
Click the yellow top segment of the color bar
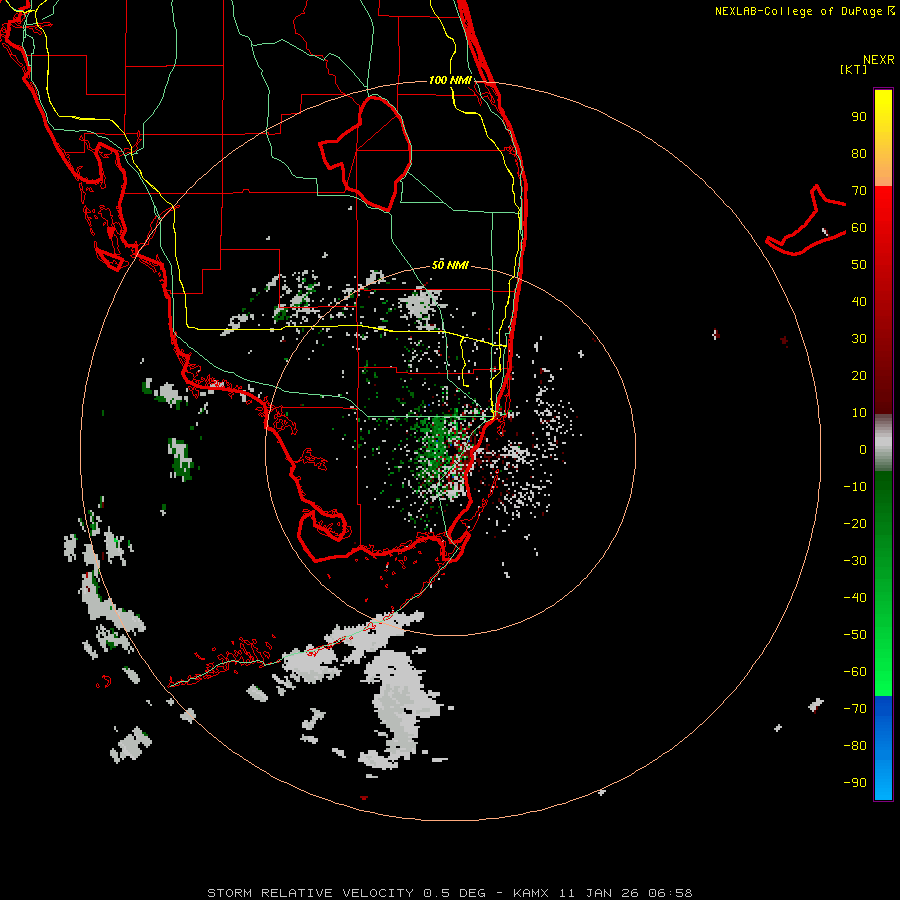coord(883,138)
